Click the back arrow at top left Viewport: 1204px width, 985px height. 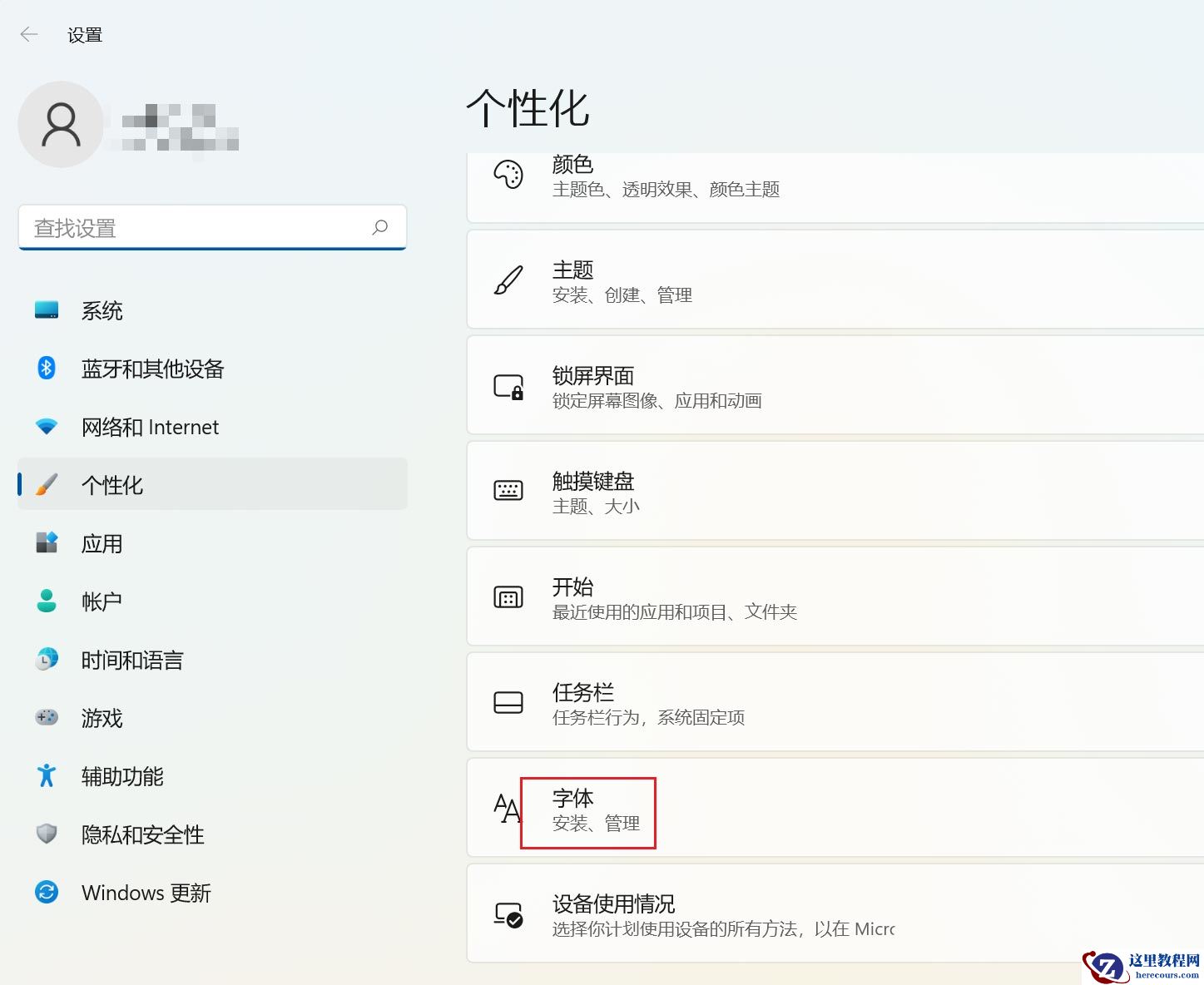(x=29, y=34)
